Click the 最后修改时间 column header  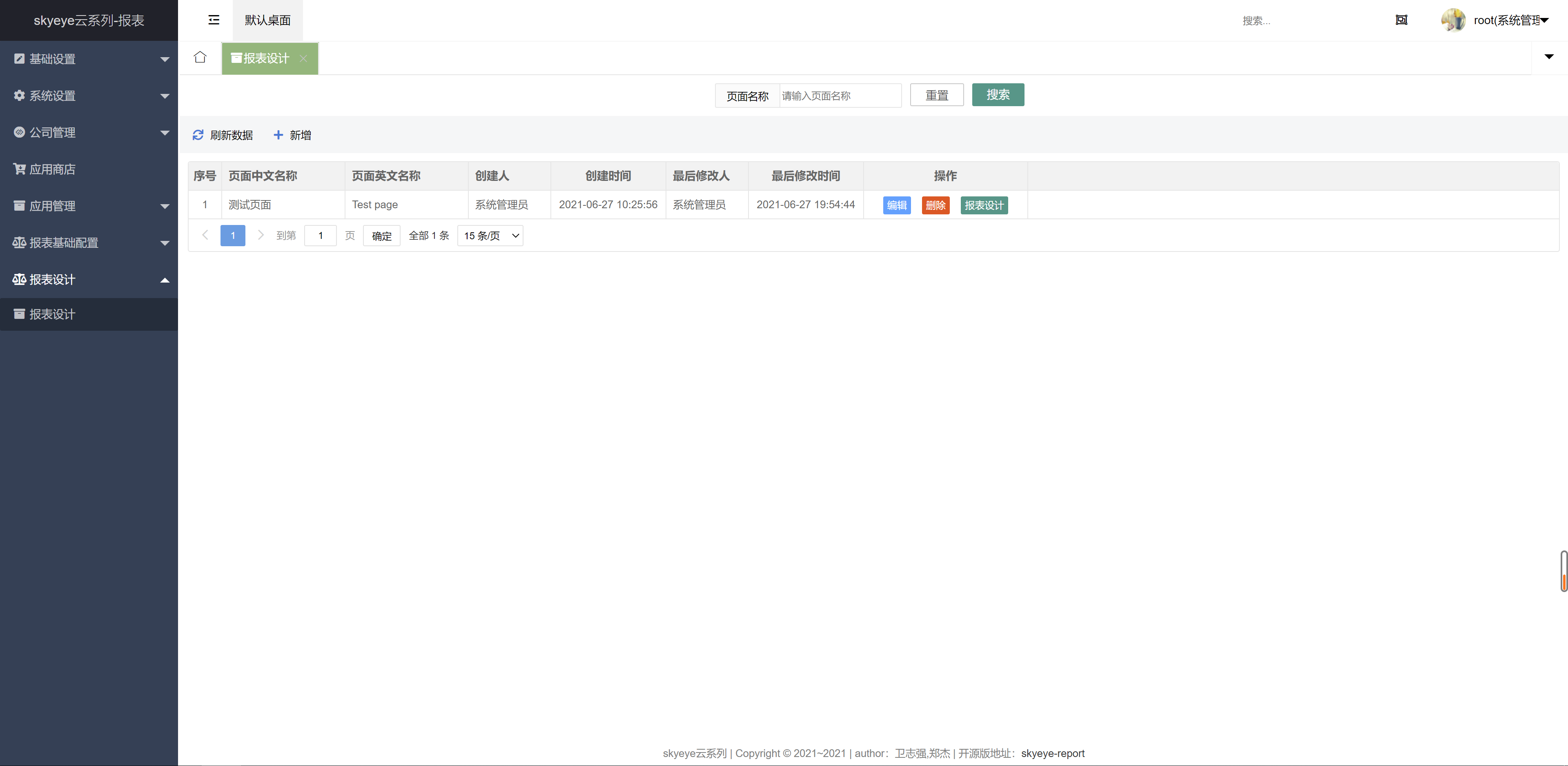pyautogui.click(x=806, y=176)
